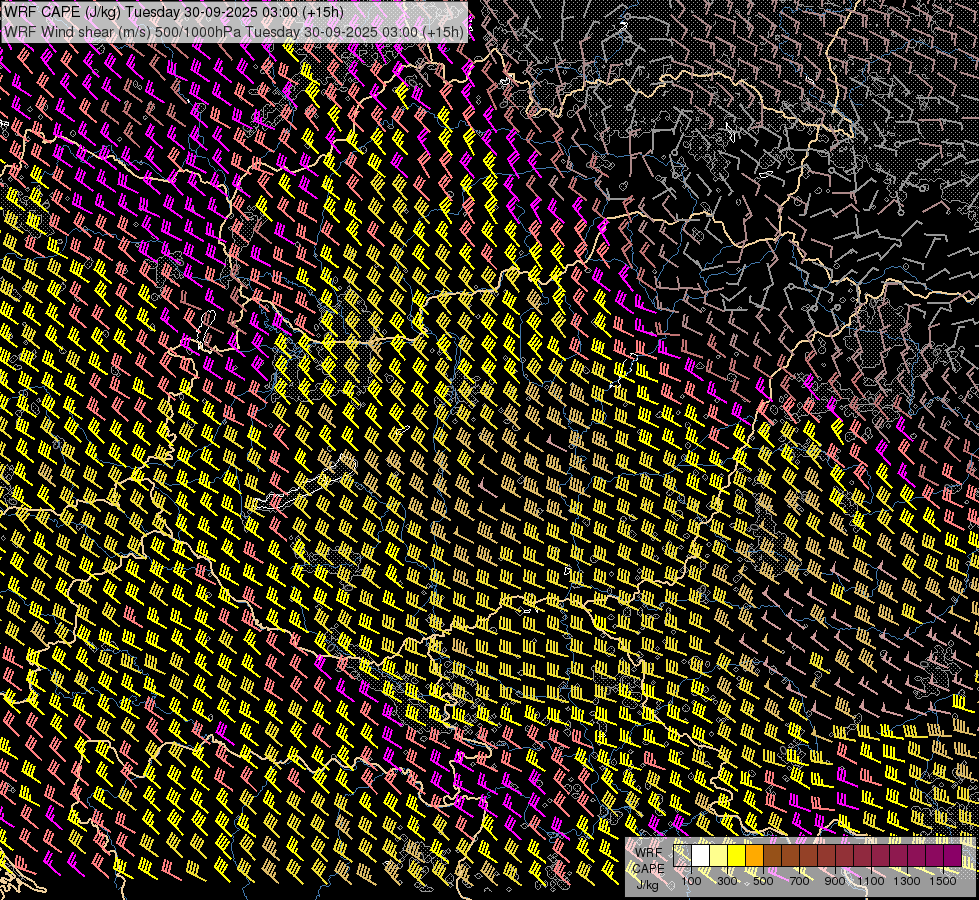The image size is (979, 900).
Task: Click the CAPE label in the legend
Action: [648, 868]
